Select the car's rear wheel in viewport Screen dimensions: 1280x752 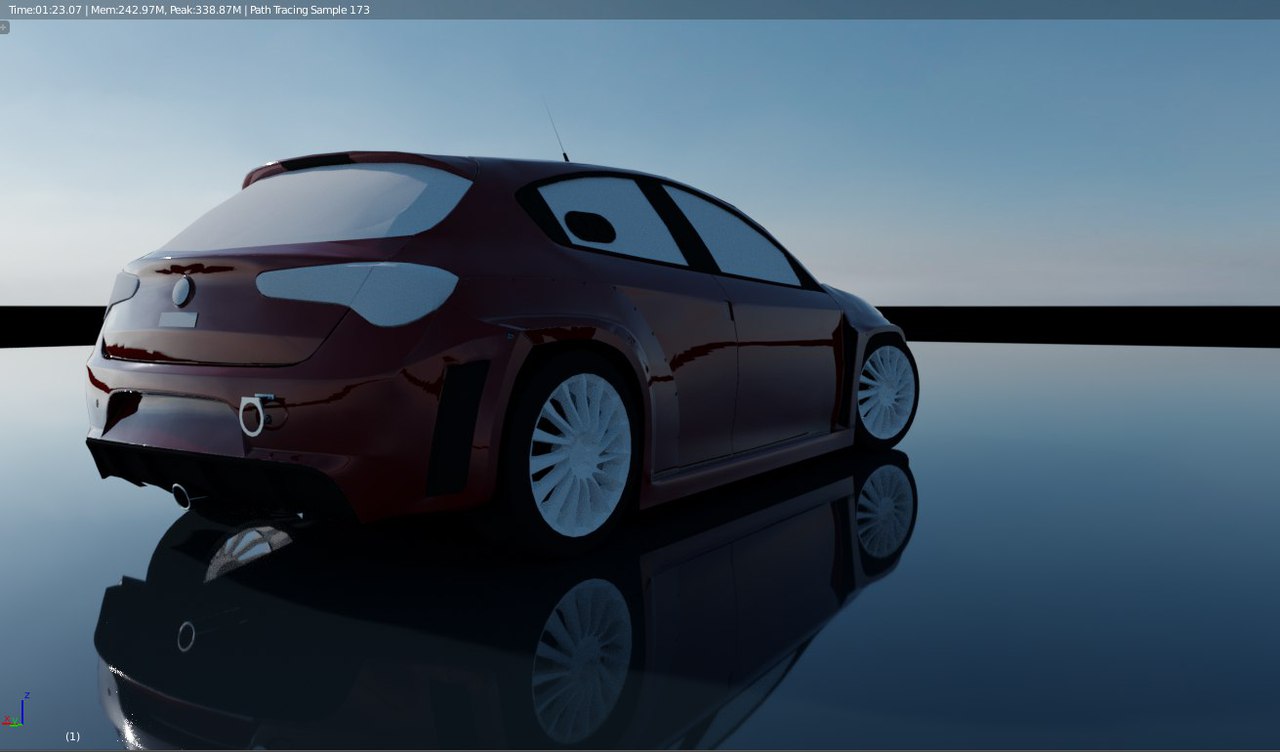(579, 454)
